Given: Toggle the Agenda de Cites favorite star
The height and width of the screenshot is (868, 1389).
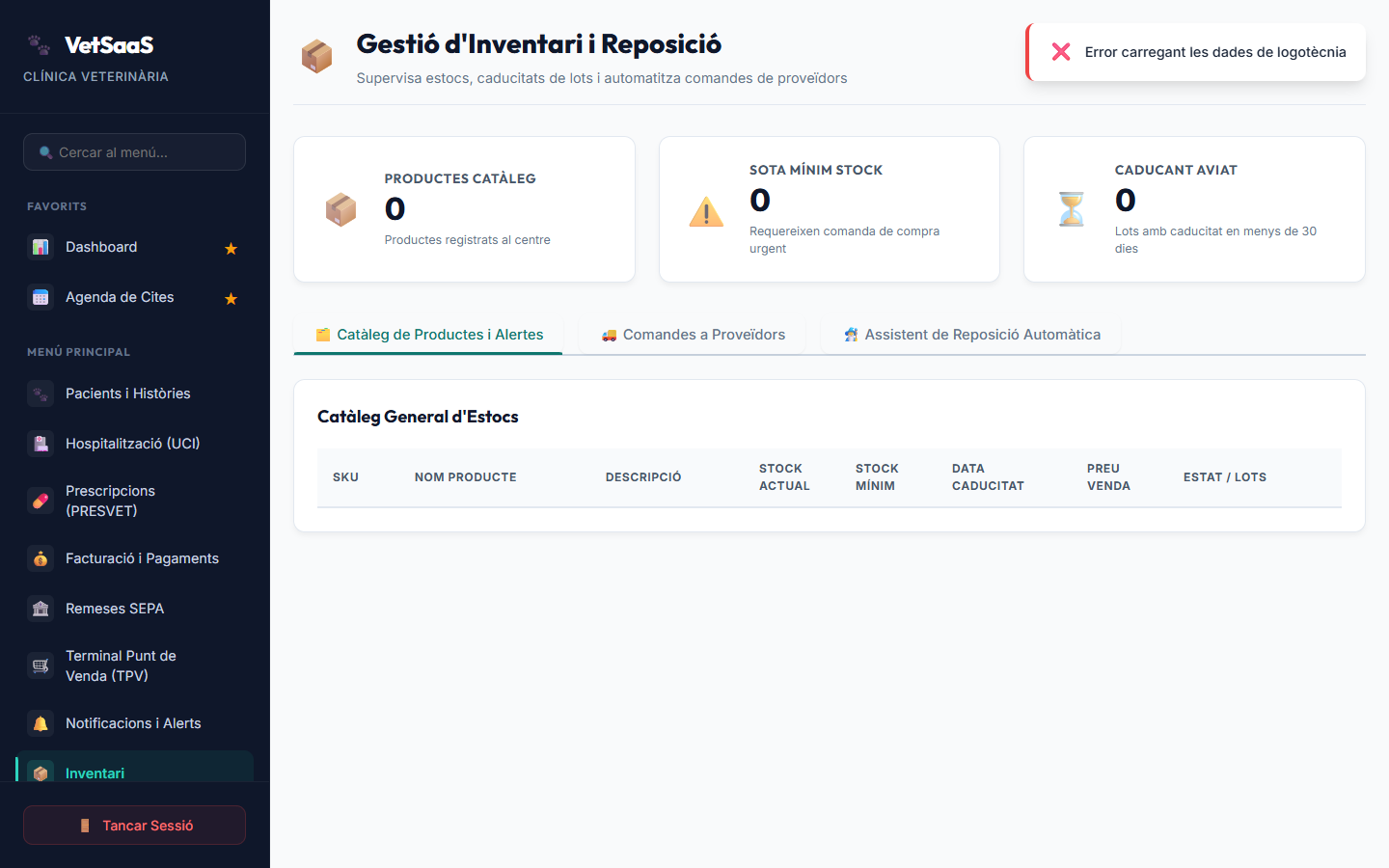Looking at the screenshot, I should [x=231, y=299].
